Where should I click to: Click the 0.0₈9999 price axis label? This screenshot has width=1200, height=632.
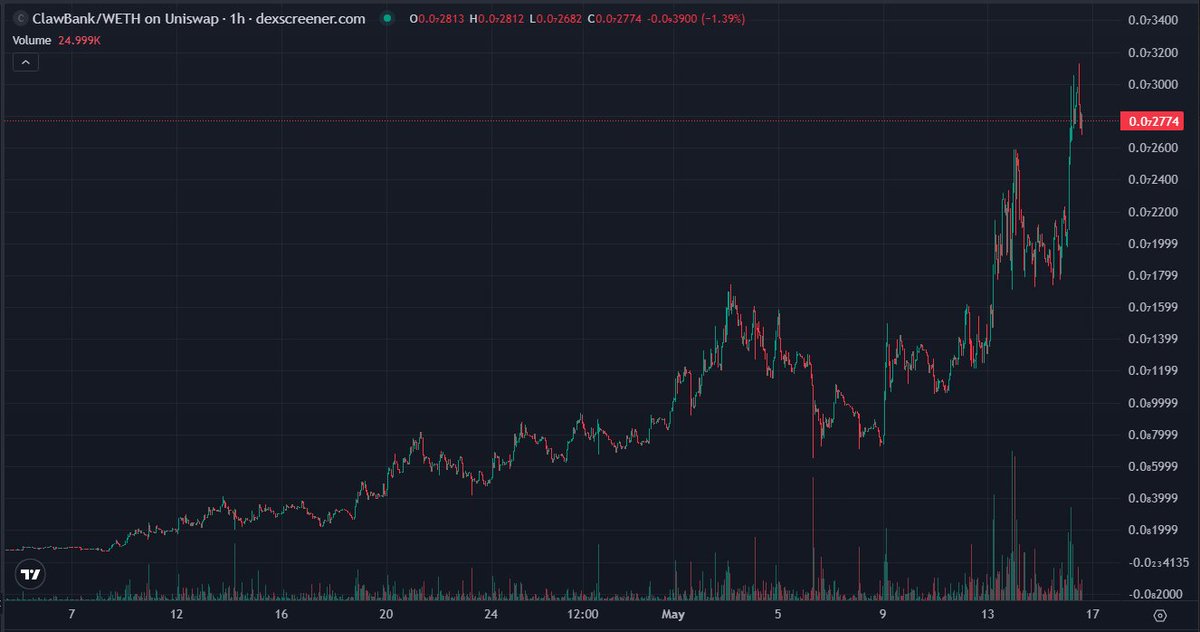(x=1155, y=403)
